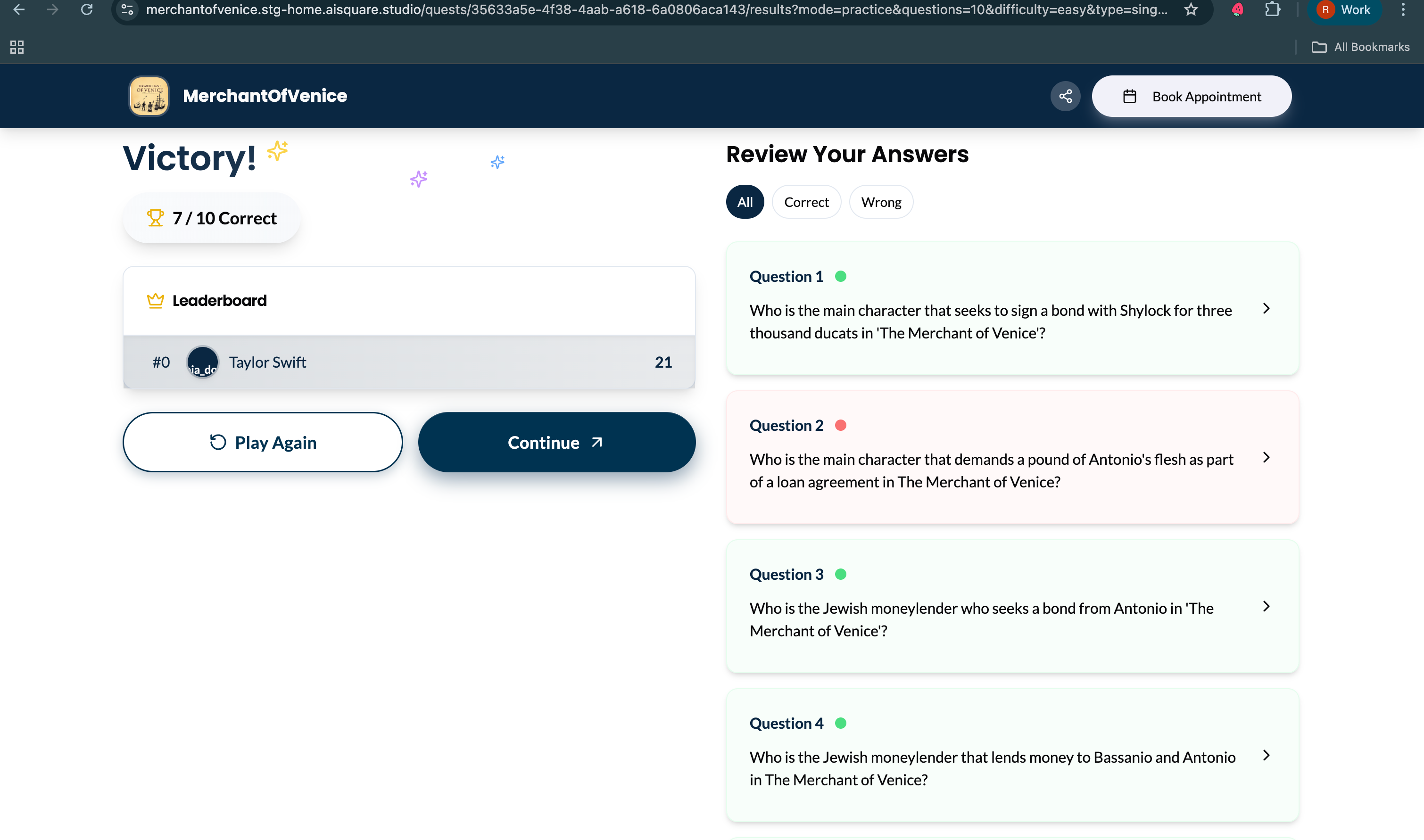The image size is (1424, 840).
Task: Open the Chrome three-dot menu
Action: (1403, 9)
